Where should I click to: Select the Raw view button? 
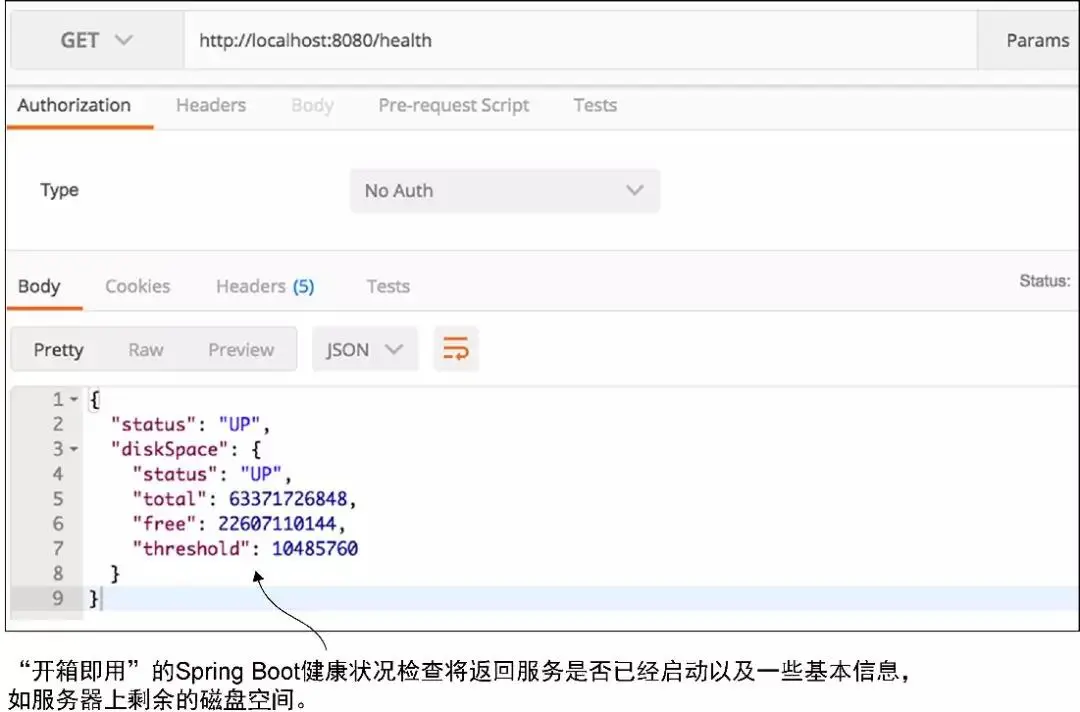pyautogui.click(x=146, y=350)
